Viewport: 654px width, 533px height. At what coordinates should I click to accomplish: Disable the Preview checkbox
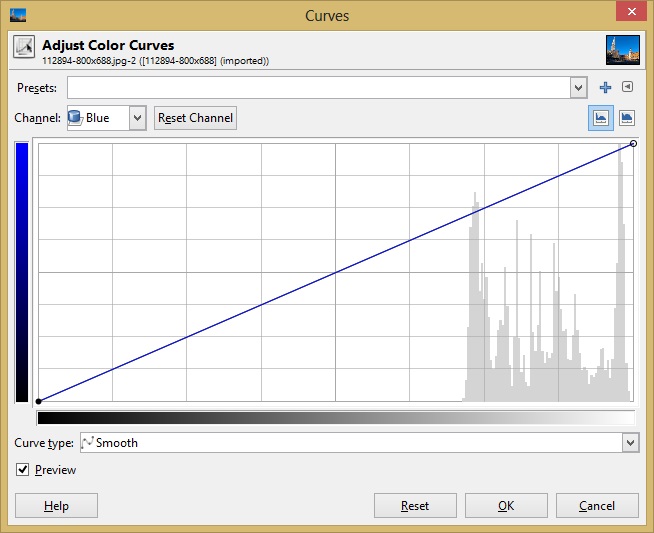pos(23,470)
